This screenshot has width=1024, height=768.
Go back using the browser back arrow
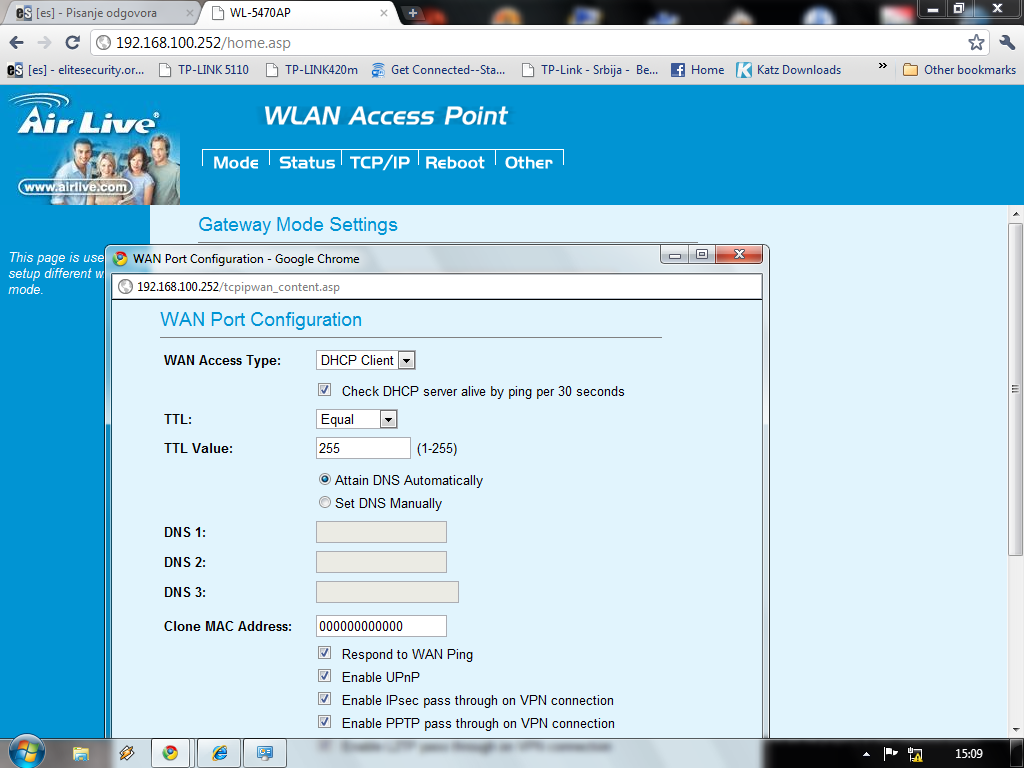click(x=17, y=43)
